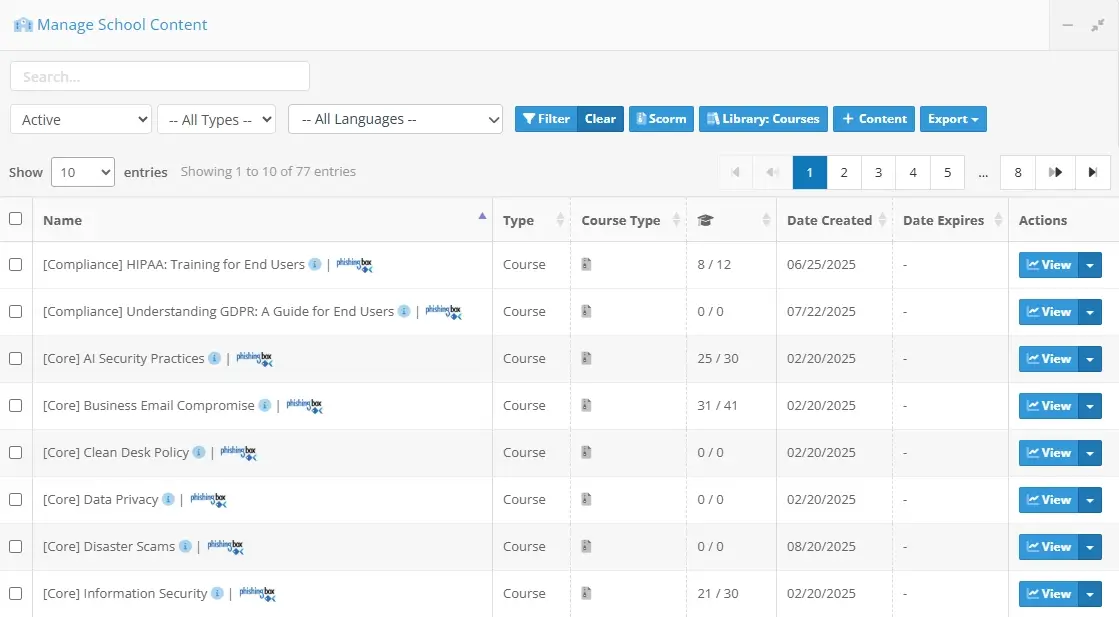The height and width of the screenshot is (617, 1119).
Task: Click the course type icon in HIPAA row
Action: click(x=587, y=265)
